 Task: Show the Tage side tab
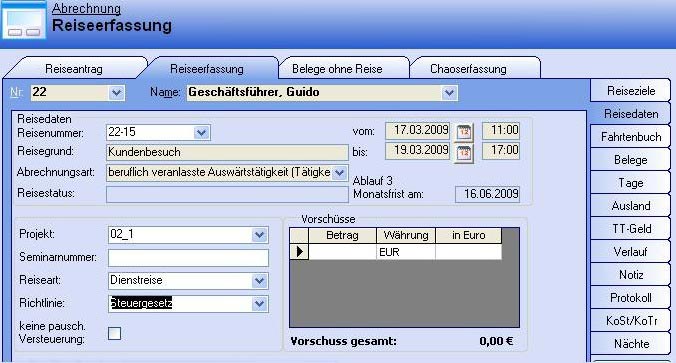(631, 183)
